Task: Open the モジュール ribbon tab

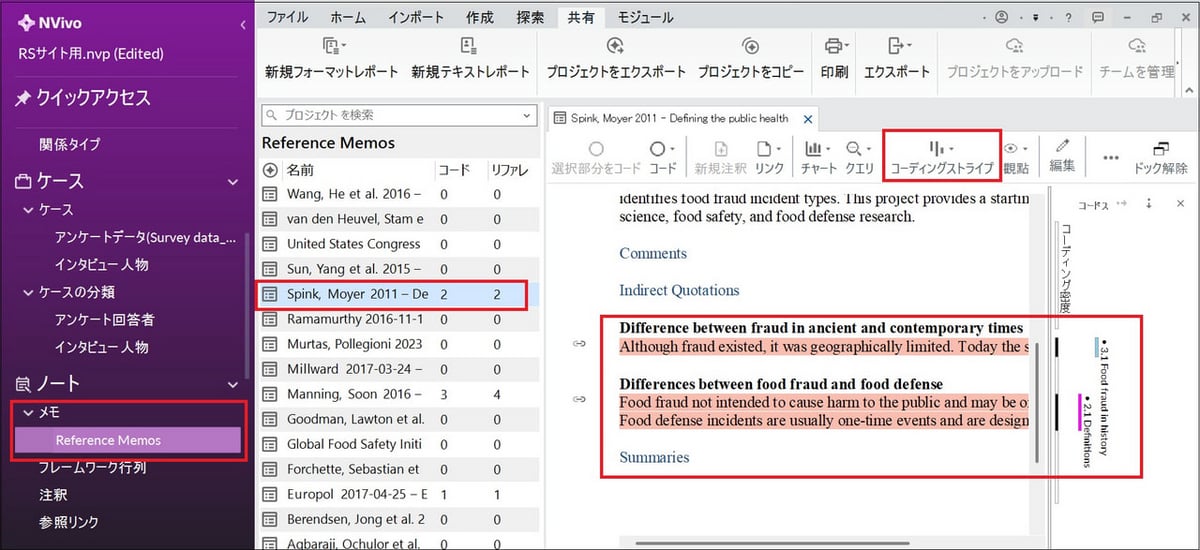Action: tap(645, 17)
